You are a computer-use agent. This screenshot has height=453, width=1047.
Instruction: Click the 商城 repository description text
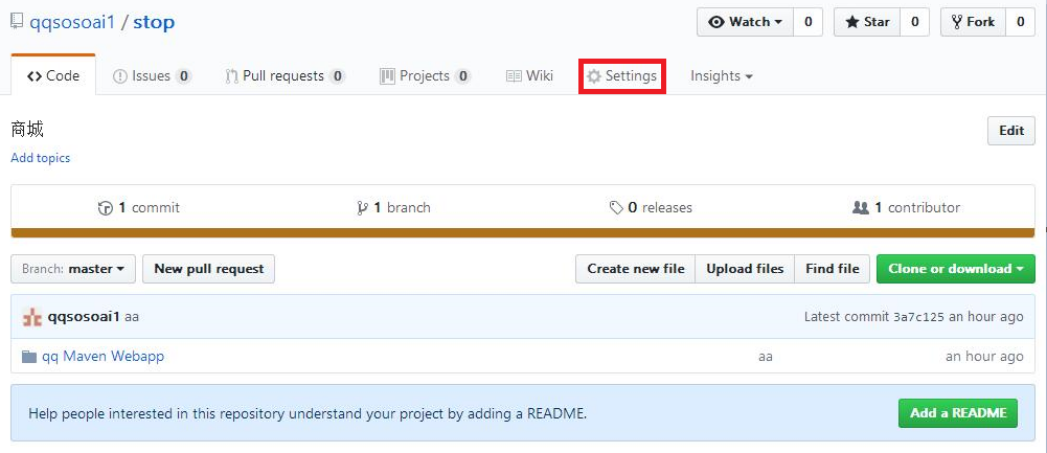pyautogui.click(x=27, y=130)
